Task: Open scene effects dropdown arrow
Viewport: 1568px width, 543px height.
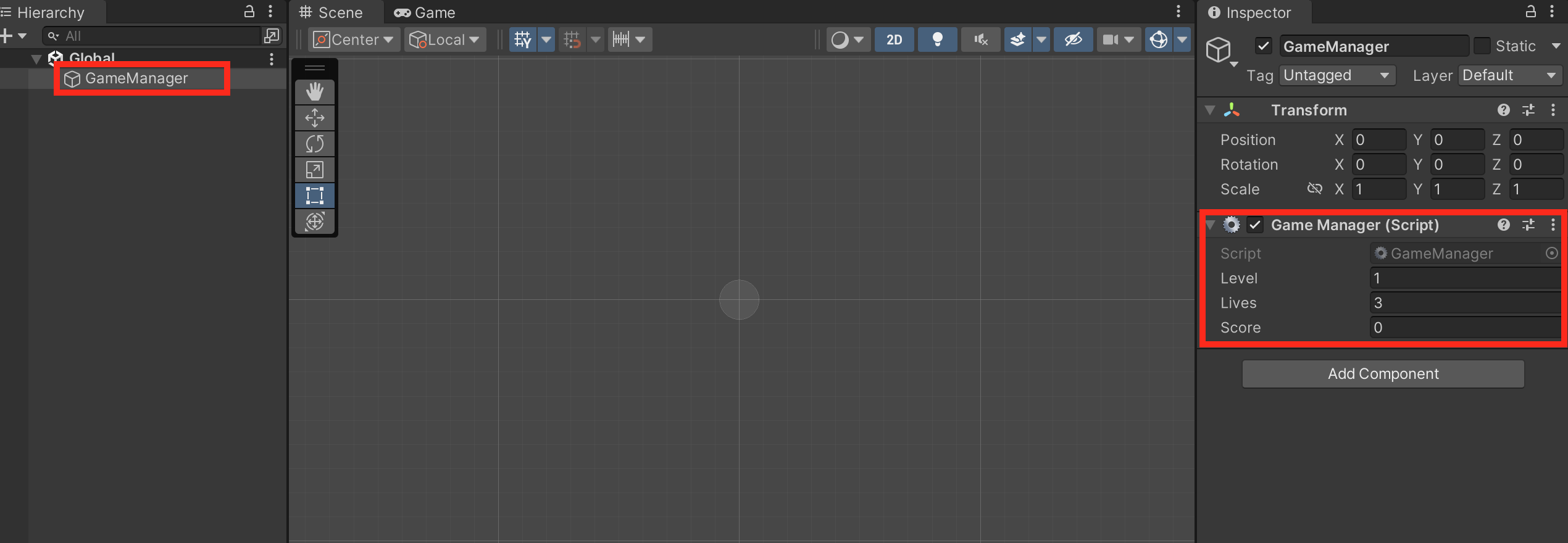Action: [1041, 39]
